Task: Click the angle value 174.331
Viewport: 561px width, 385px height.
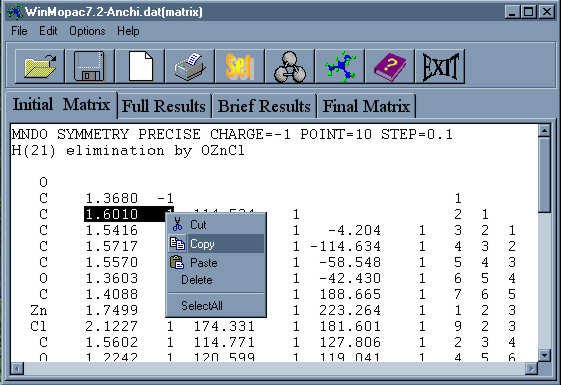Action: pyautogui.click(x=224, y=326)
